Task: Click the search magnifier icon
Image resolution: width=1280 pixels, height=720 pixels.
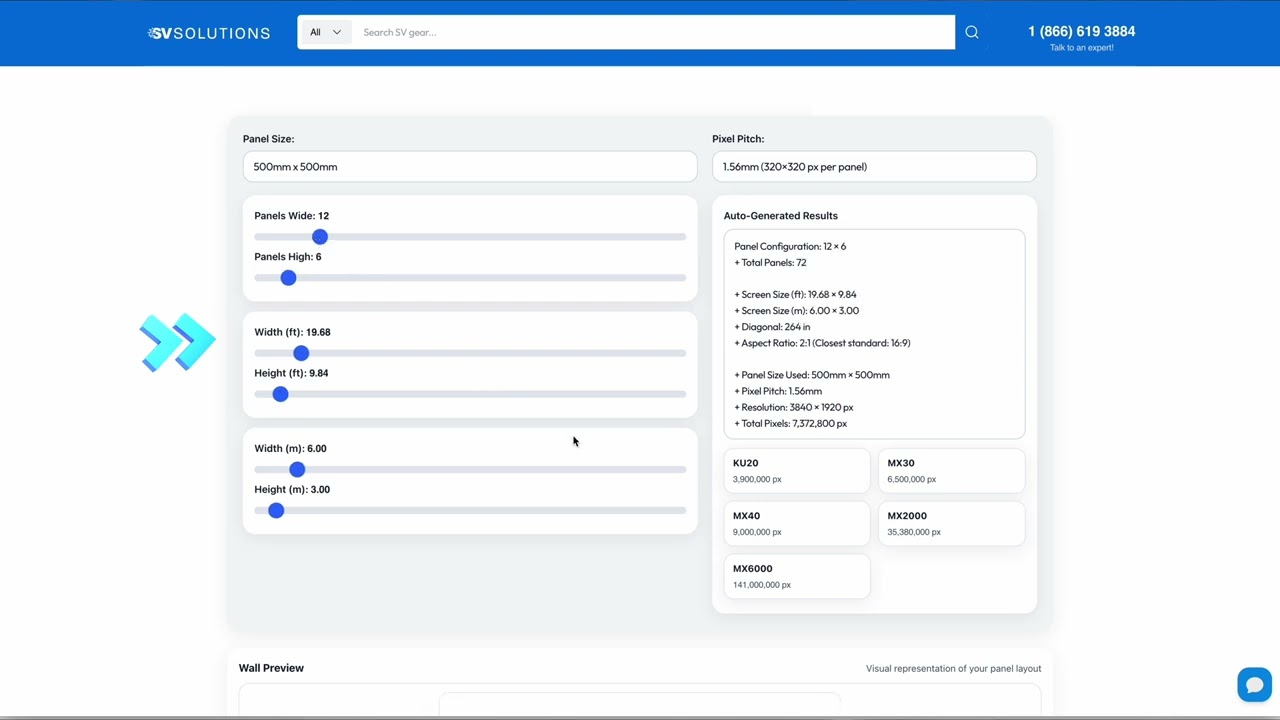Action: pos(972,32)
